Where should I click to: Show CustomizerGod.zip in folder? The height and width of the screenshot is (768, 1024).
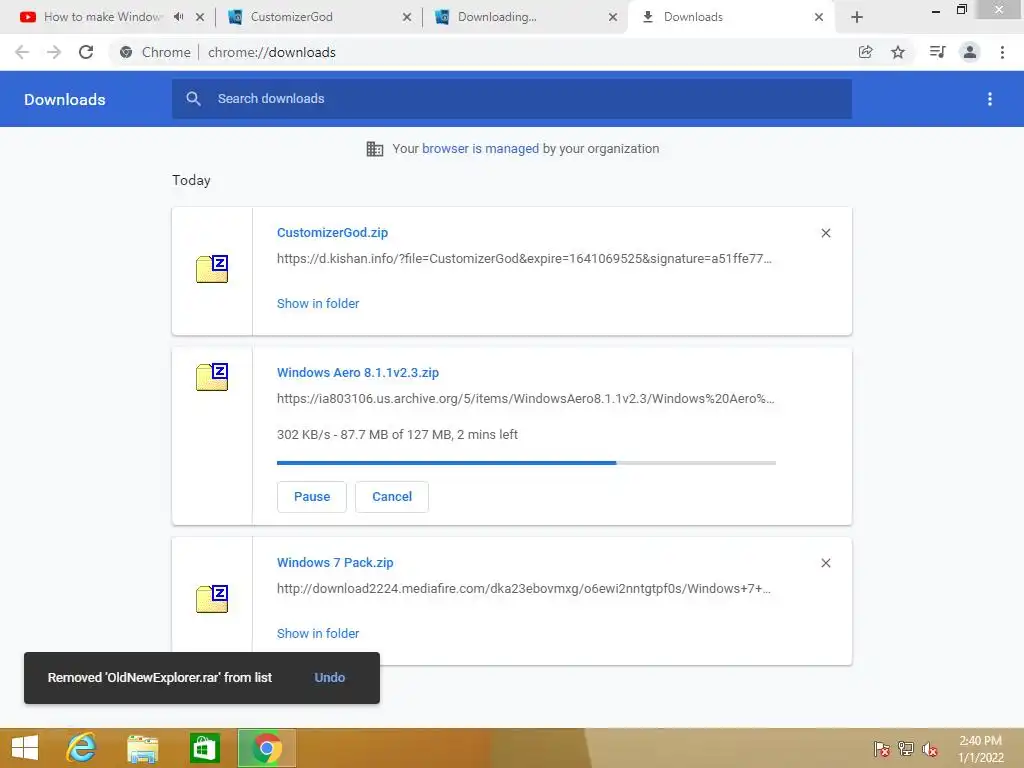pyautogui.click(x=318, y=304)
